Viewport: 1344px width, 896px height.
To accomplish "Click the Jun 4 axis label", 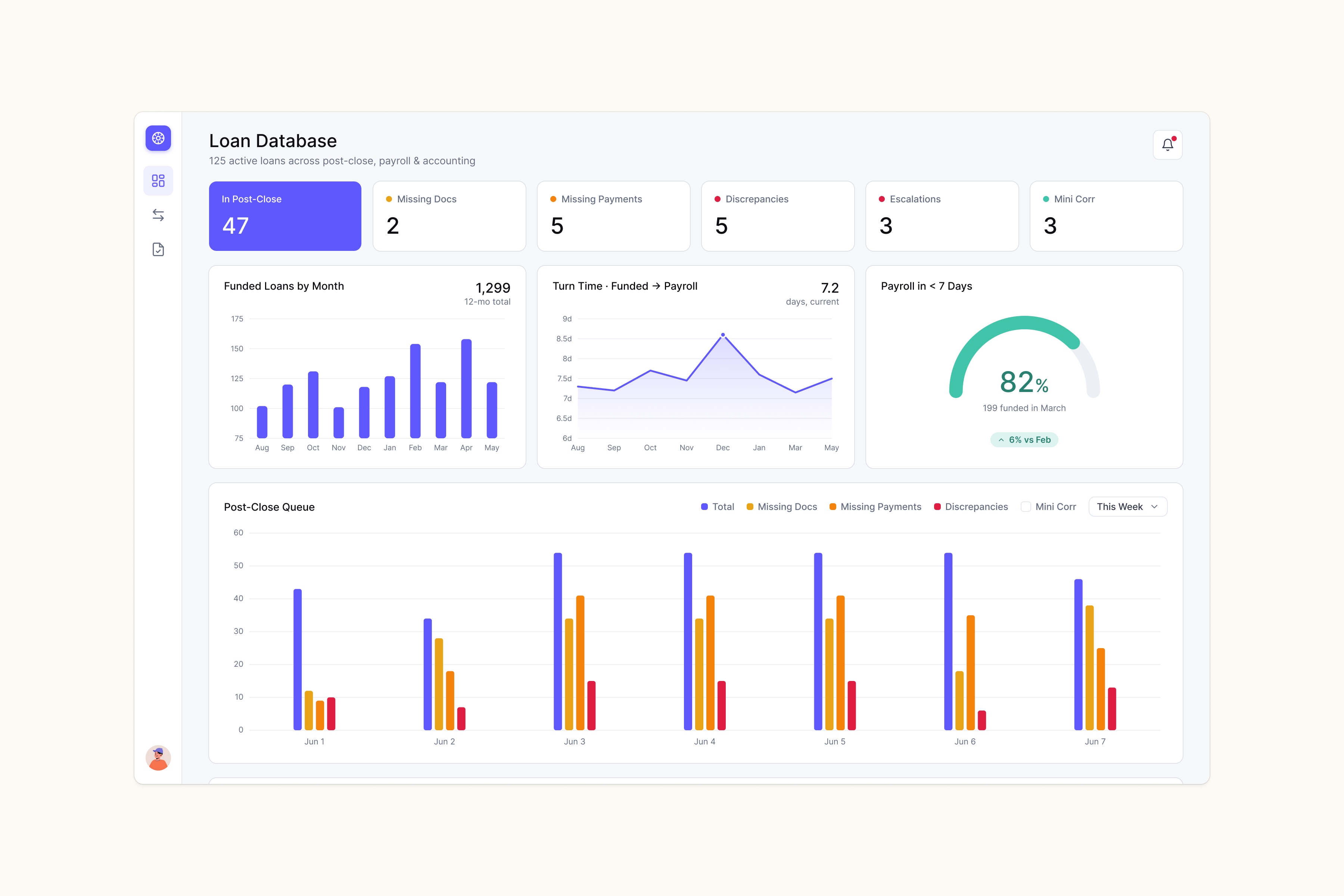I will 704,741.
